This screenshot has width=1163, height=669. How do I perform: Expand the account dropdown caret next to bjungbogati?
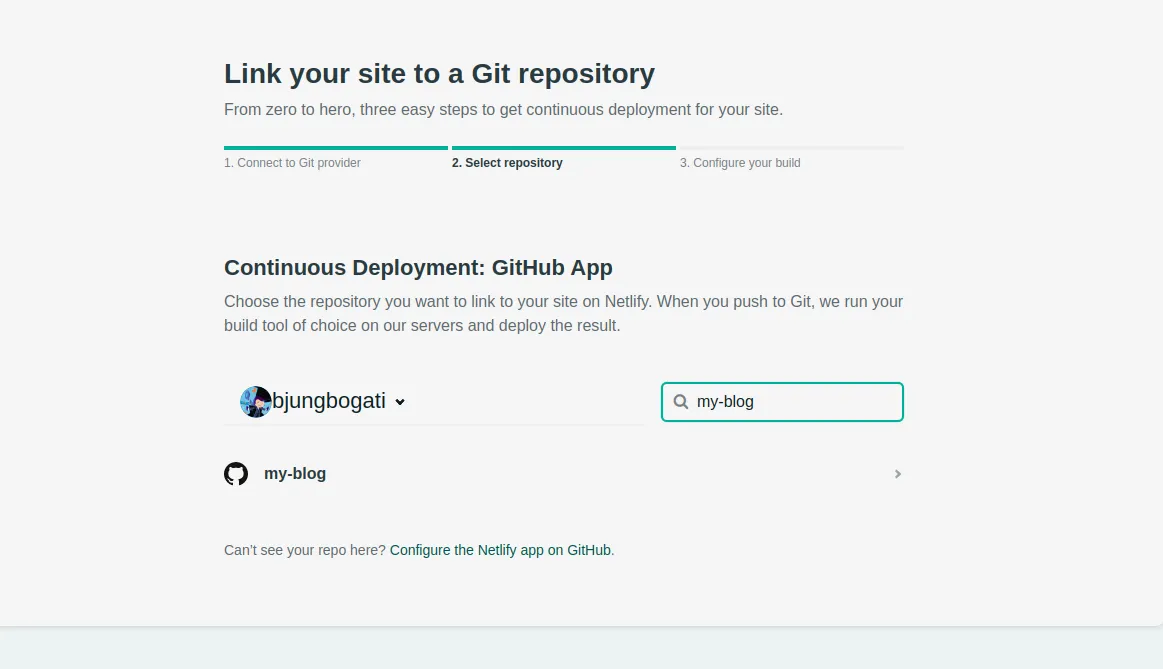[x=400, y=402]
